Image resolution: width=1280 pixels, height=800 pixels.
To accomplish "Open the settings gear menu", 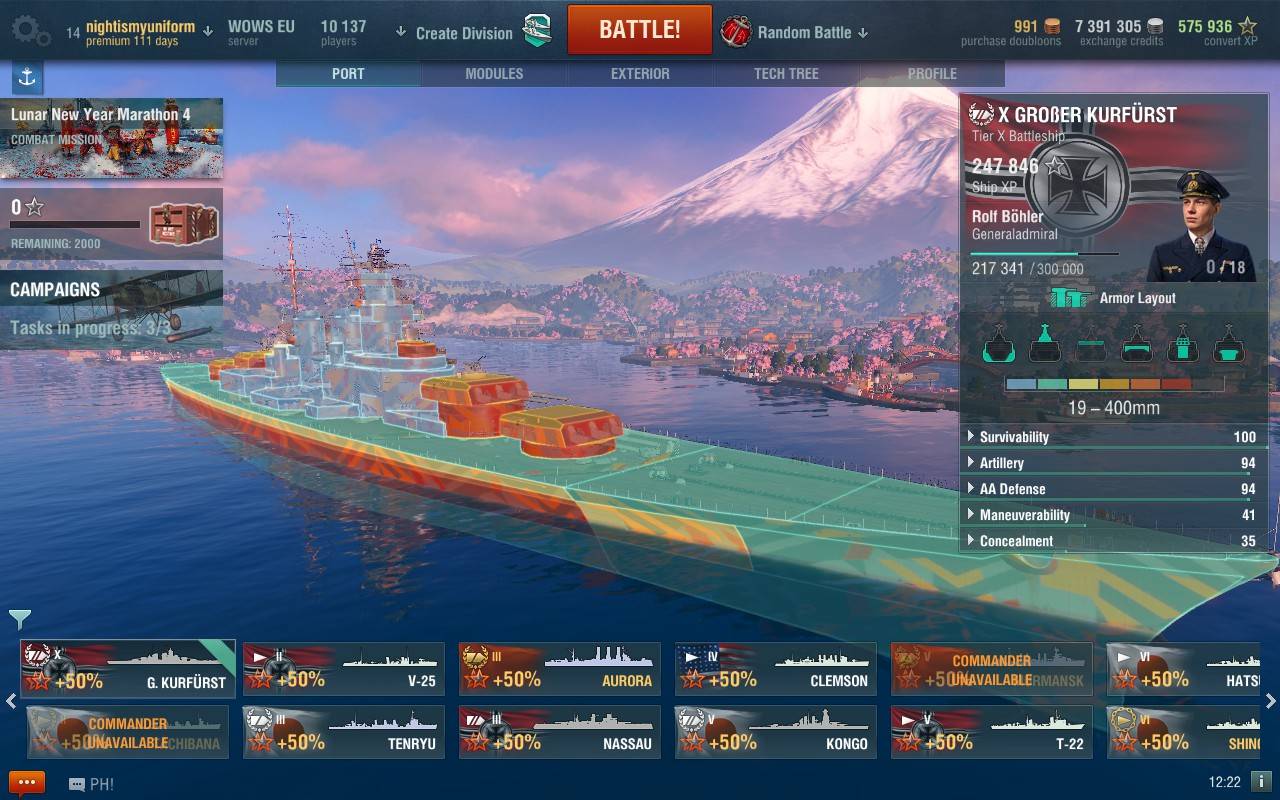I will 29,31.
